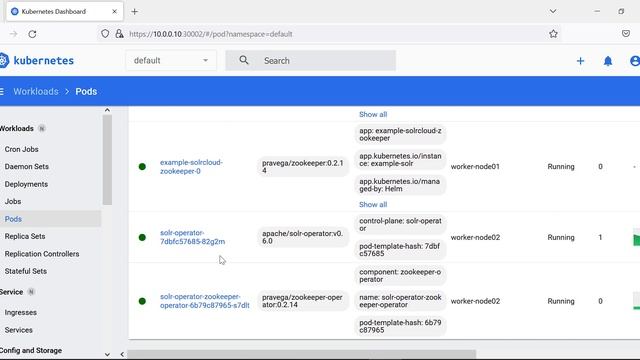Open a new browser tab
Screen dimensions: 640x360
coord(134,11)
